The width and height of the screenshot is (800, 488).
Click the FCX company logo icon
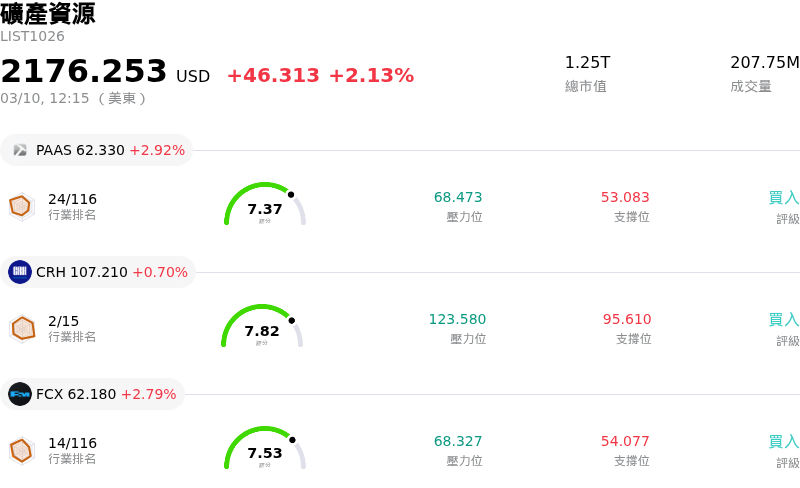(20, 394)
